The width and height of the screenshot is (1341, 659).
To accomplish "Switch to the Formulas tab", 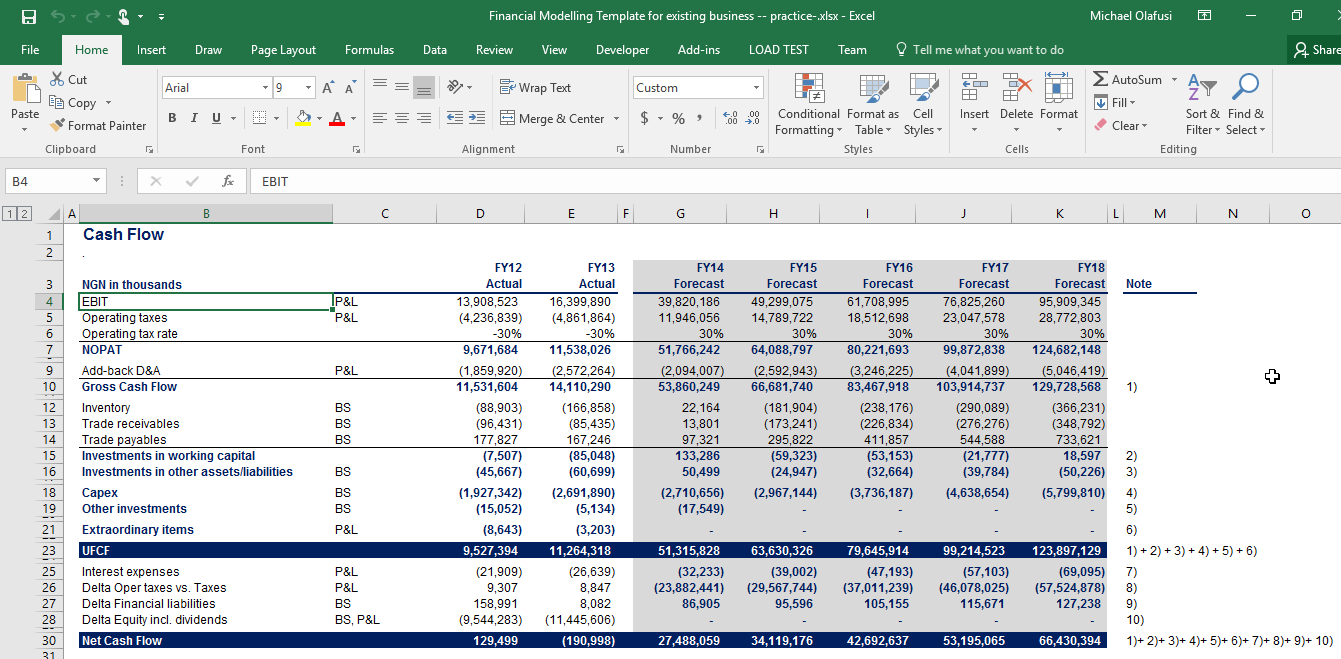I will click(369, 50).
